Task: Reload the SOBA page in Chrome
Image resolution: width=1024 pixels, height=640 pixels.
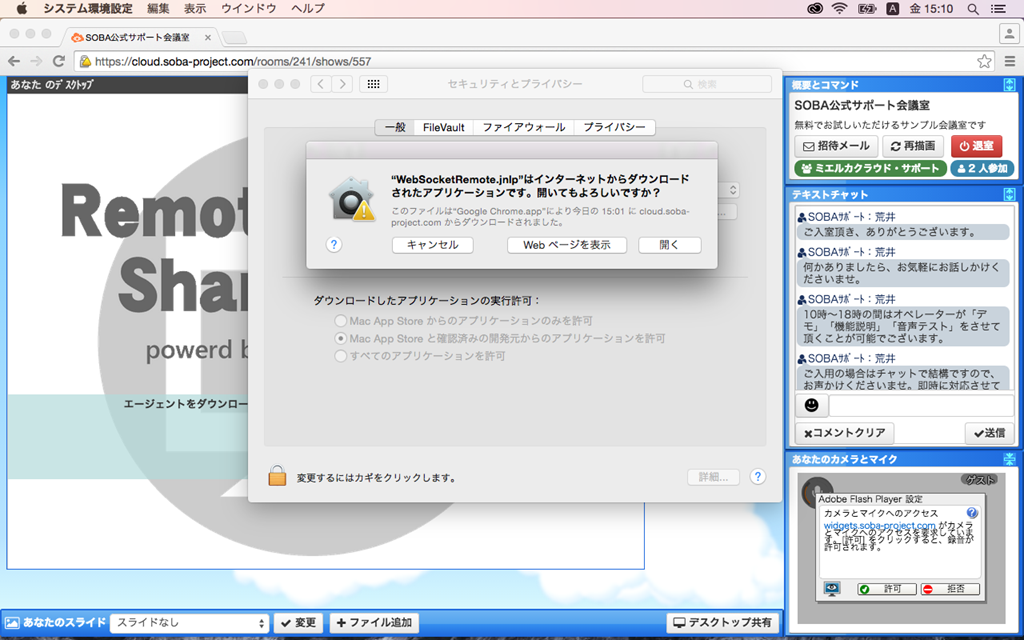Action: [x=59, y=61]
